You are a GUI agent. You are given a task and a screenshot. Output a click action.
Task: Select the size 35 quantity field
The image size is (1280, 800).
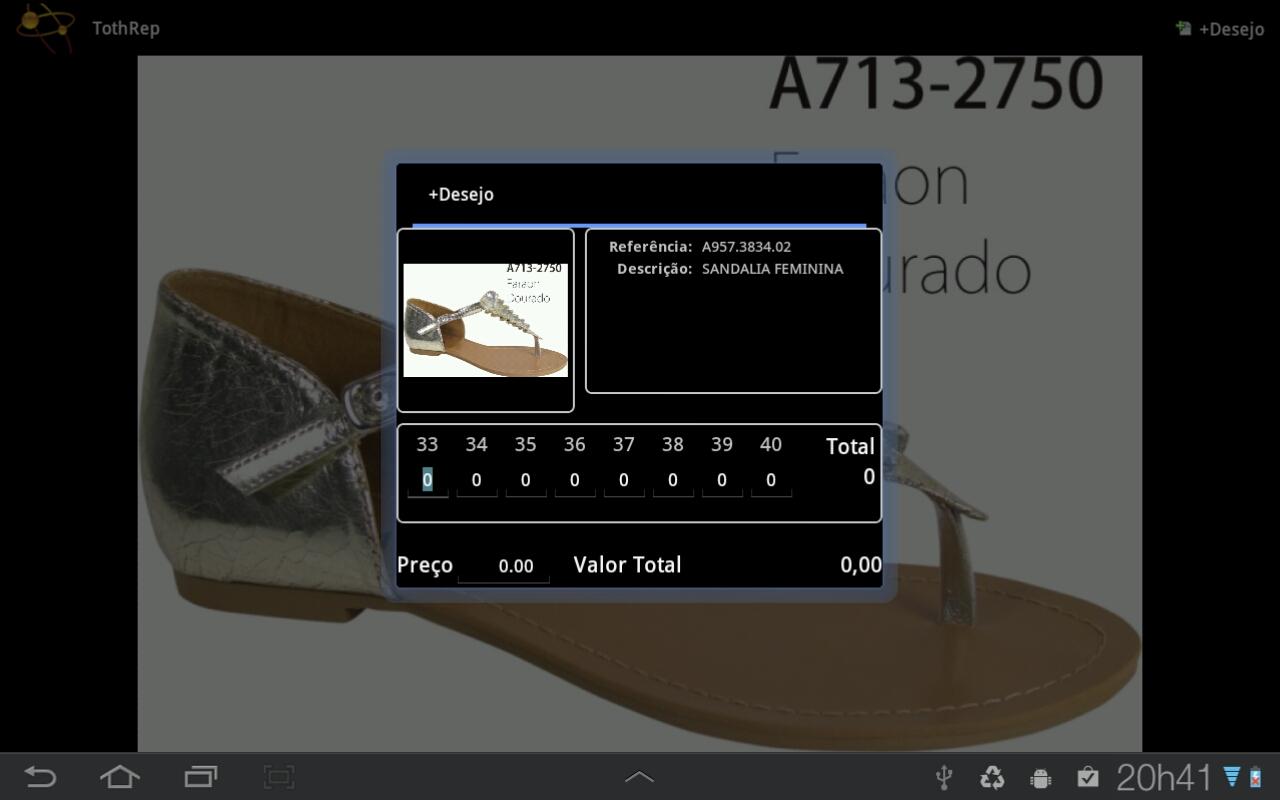click(x=525, y=481)
